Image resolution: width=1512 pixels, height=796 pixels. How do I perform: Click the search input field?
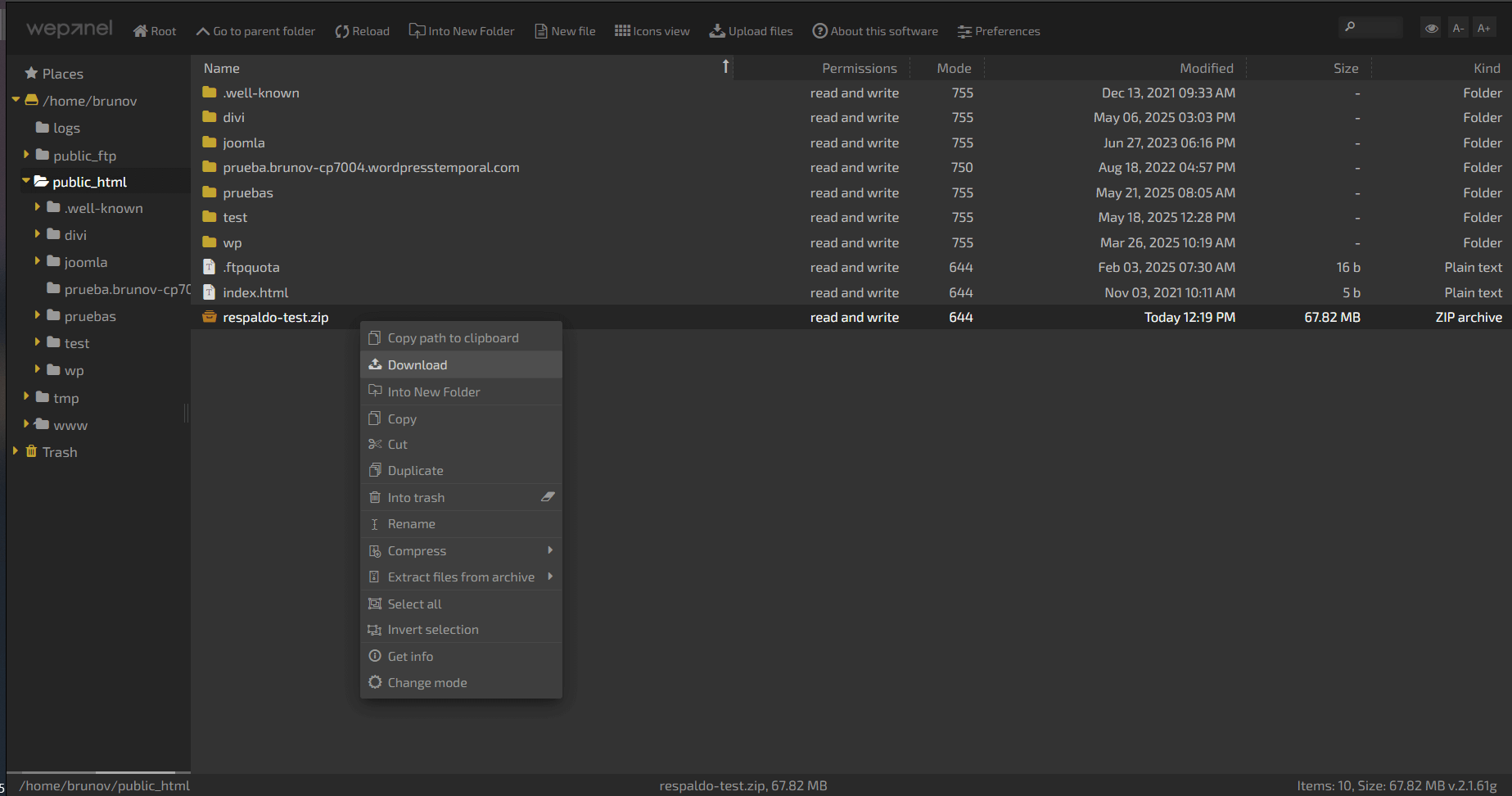coord(1371,27)
